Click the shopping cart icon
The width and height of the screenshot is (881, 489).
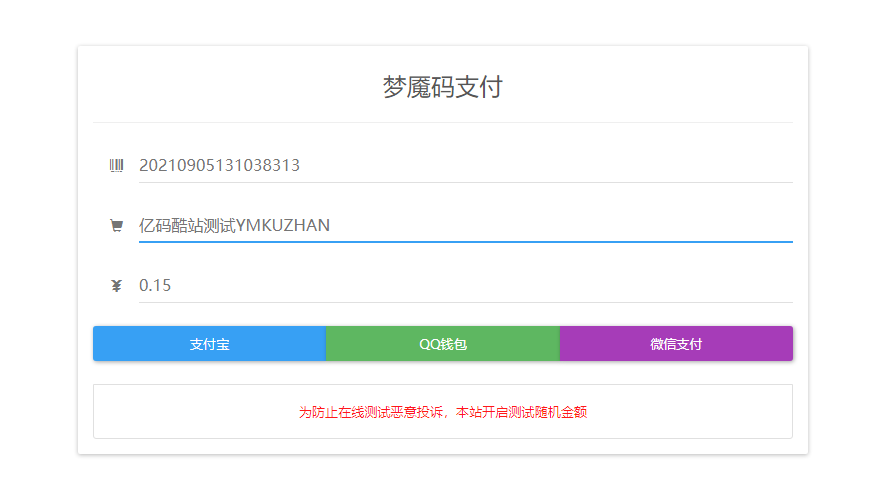point(116,226)
